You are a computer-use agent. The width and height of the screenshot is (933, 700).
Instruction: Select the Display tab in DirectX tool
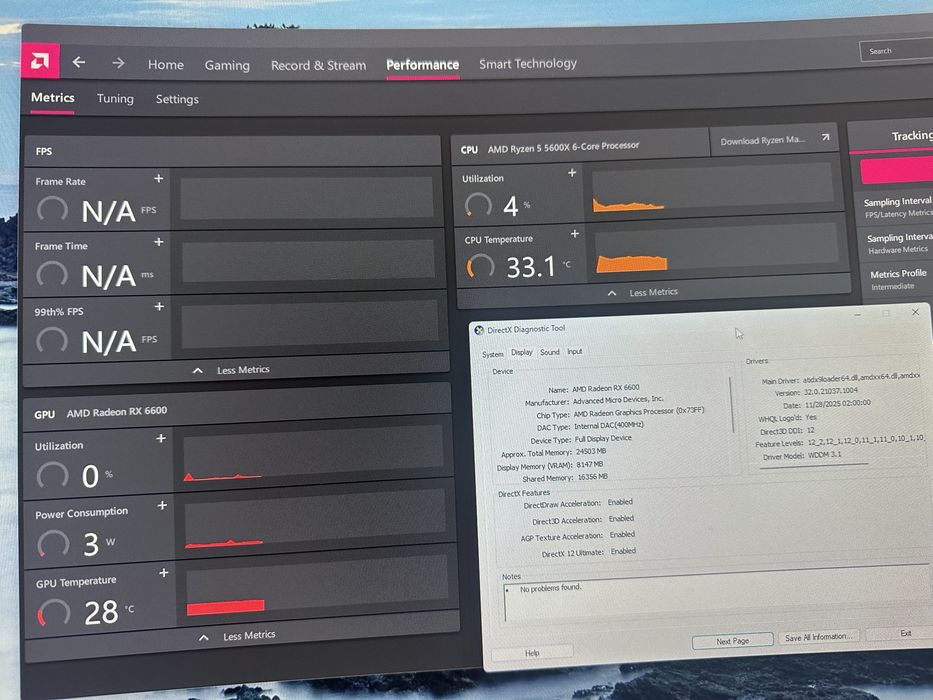522,352
